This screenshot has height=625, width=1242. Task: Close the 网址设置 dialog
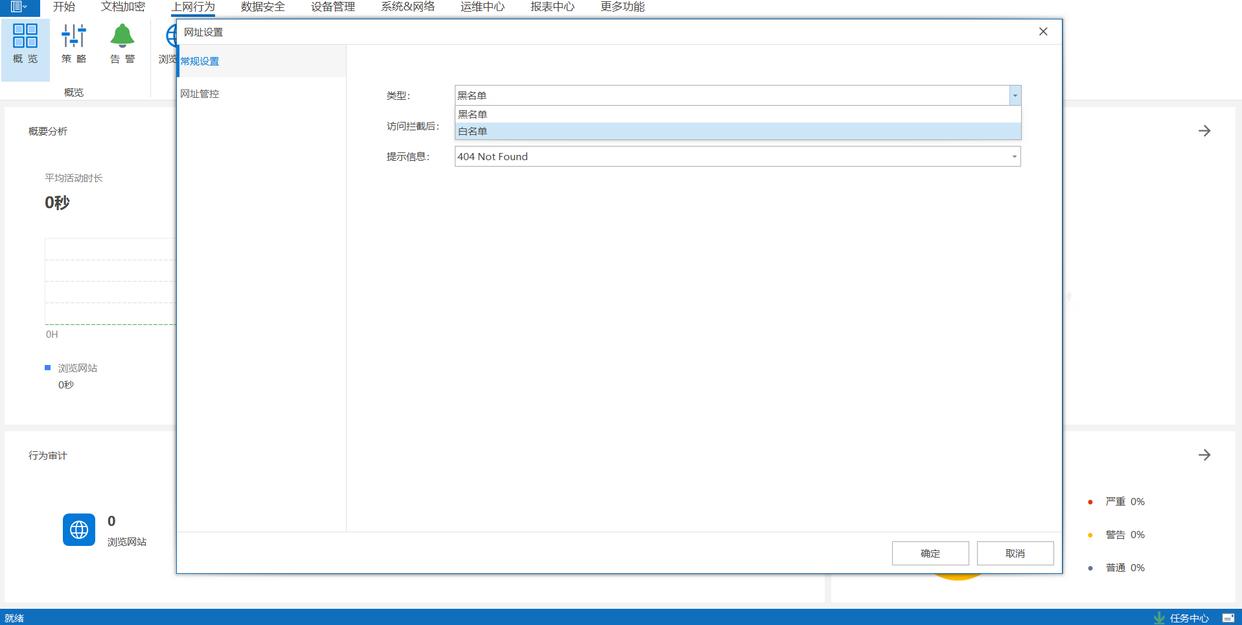[1043, 32]
